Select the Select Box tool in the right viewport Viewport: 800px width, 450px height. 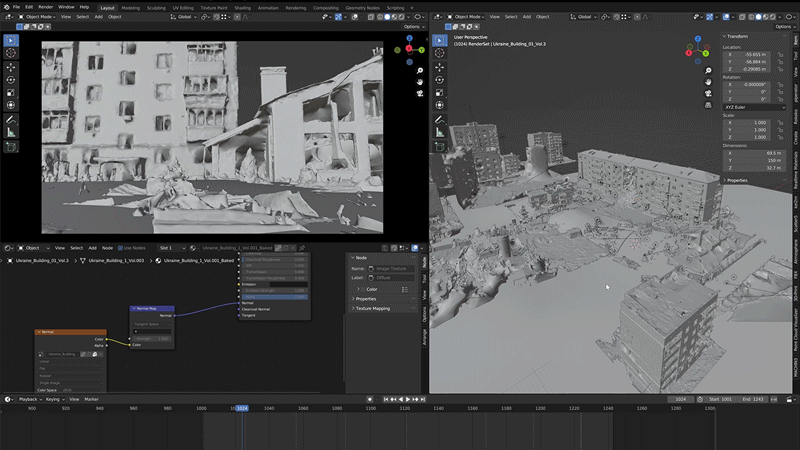[x=440, y=40]
